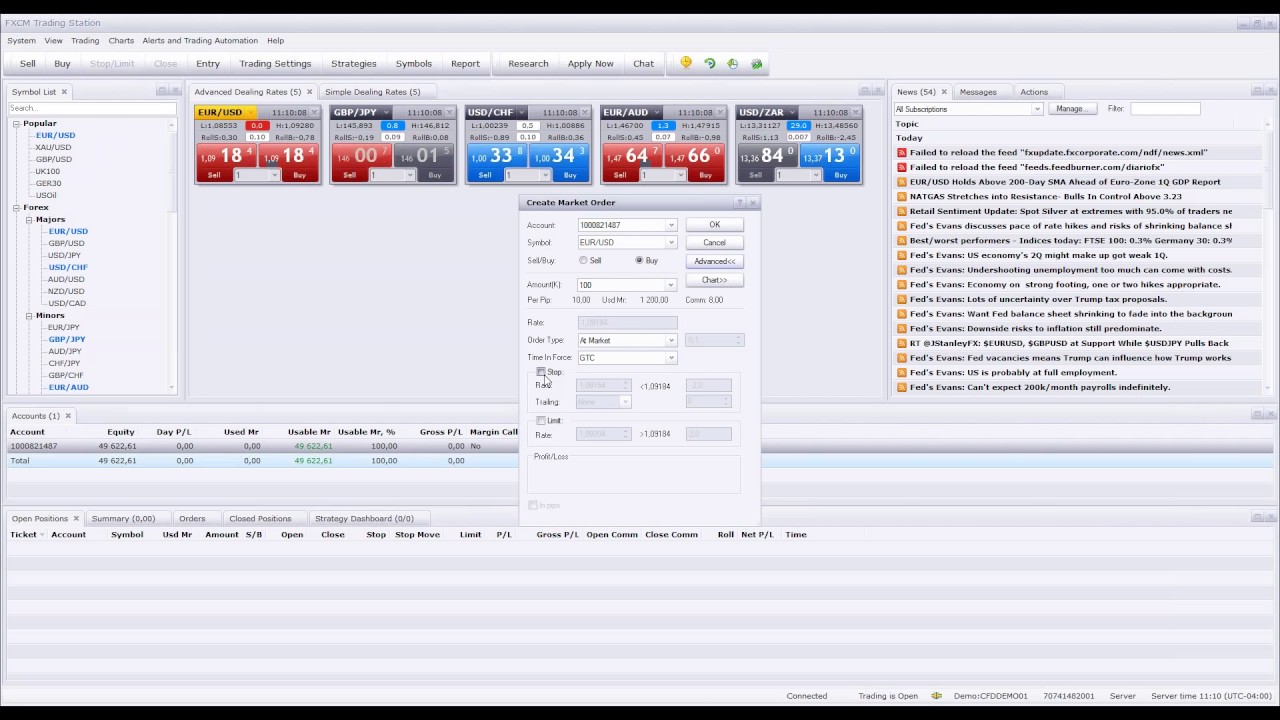The height and width of the screenshot is (720, 1280).
Task: Select XAU/USD in the Popular tree
Action: [53, 148]
